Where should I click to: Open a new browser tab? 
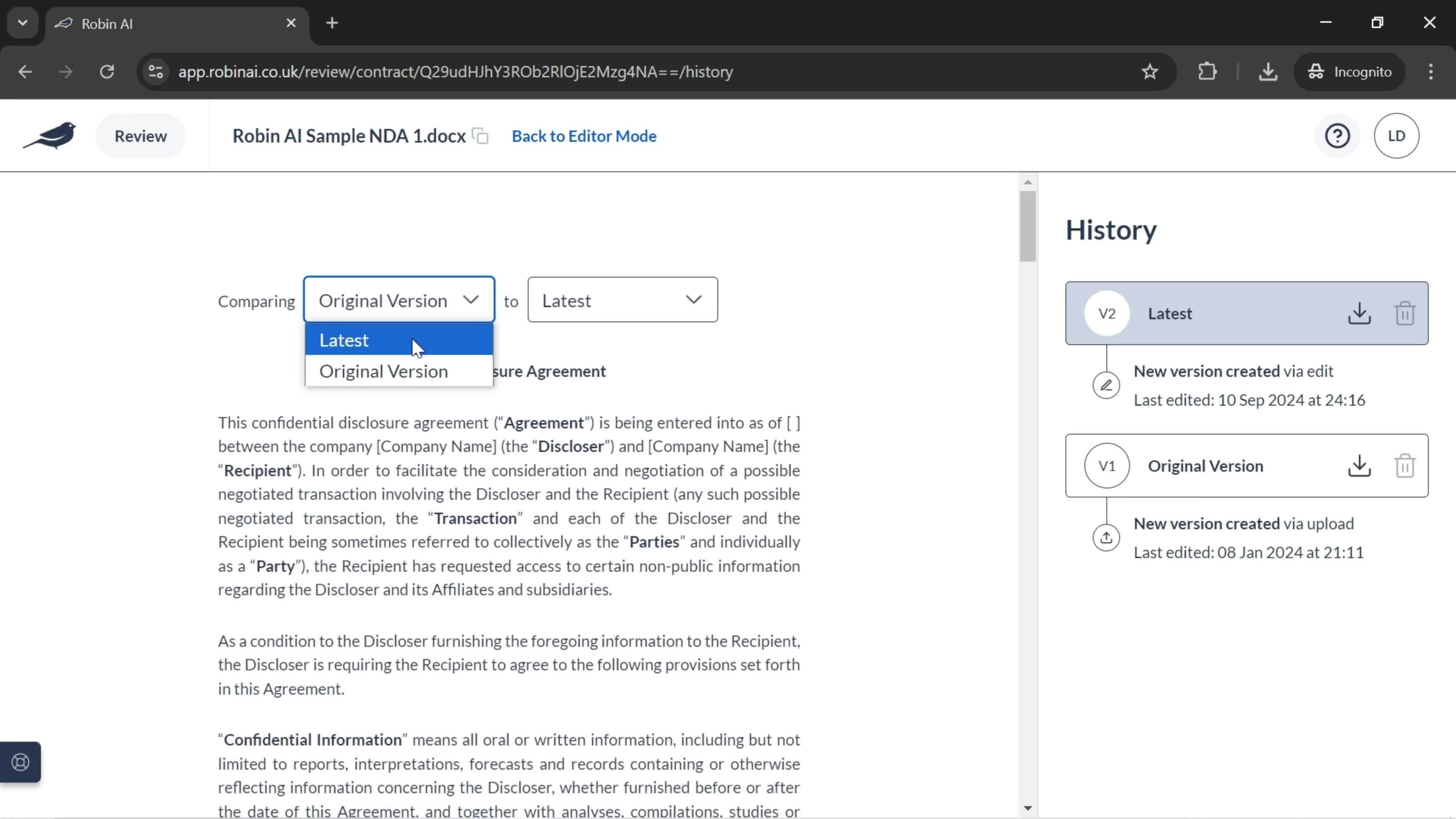coord(333,23)
